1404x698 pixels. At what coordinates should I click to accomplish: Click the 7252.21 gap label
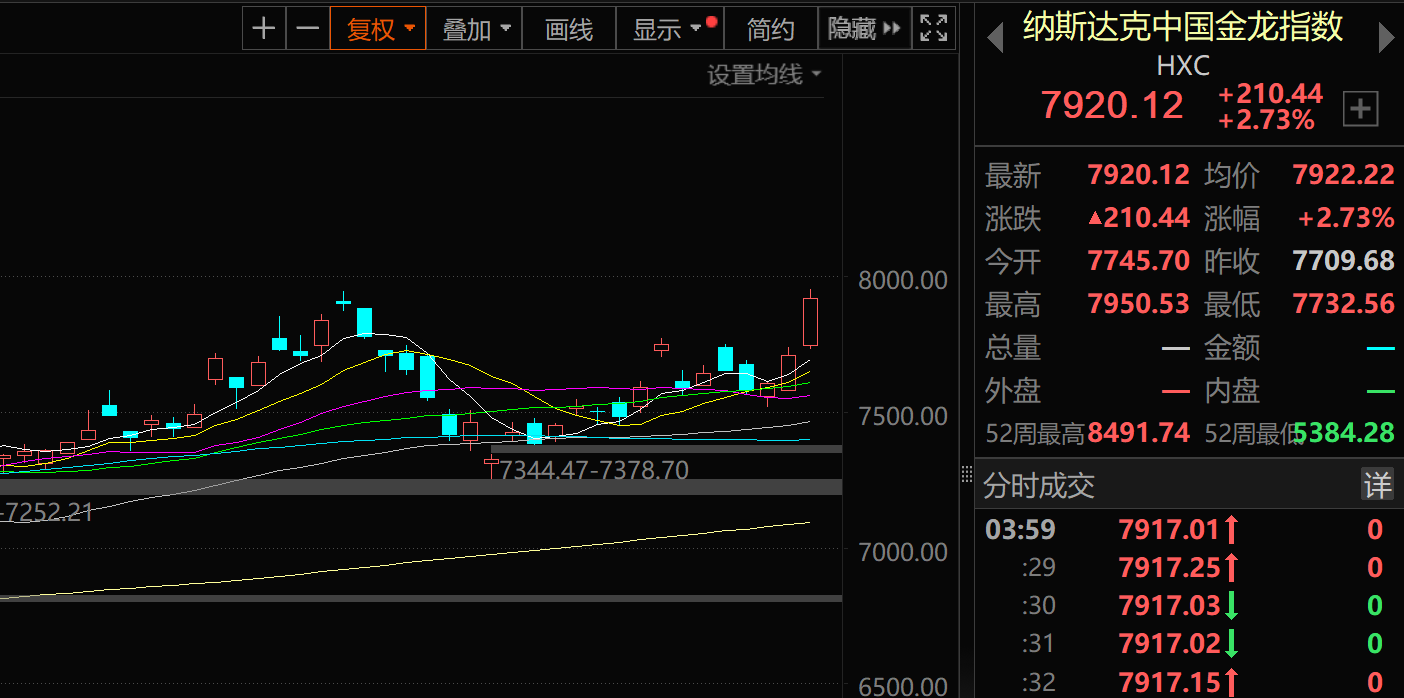tap(47, 512)
